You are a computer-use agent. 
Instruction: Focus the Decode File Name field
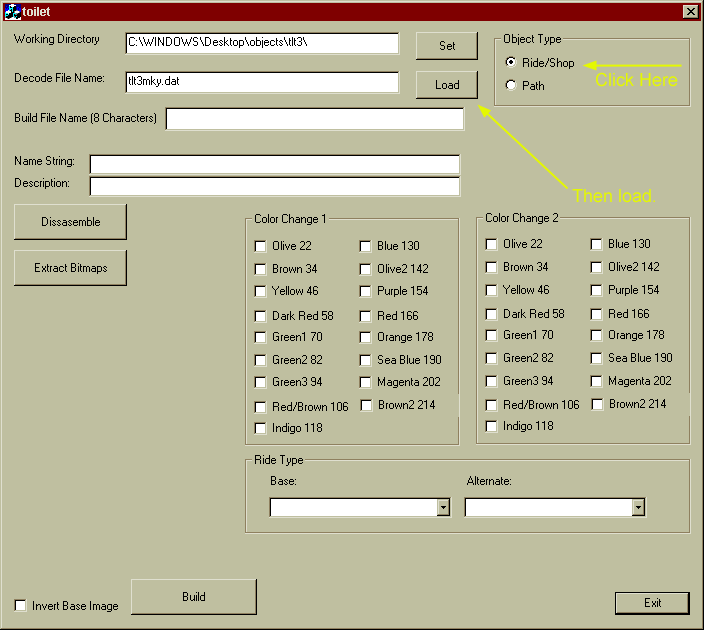click(x=262, y=82)
